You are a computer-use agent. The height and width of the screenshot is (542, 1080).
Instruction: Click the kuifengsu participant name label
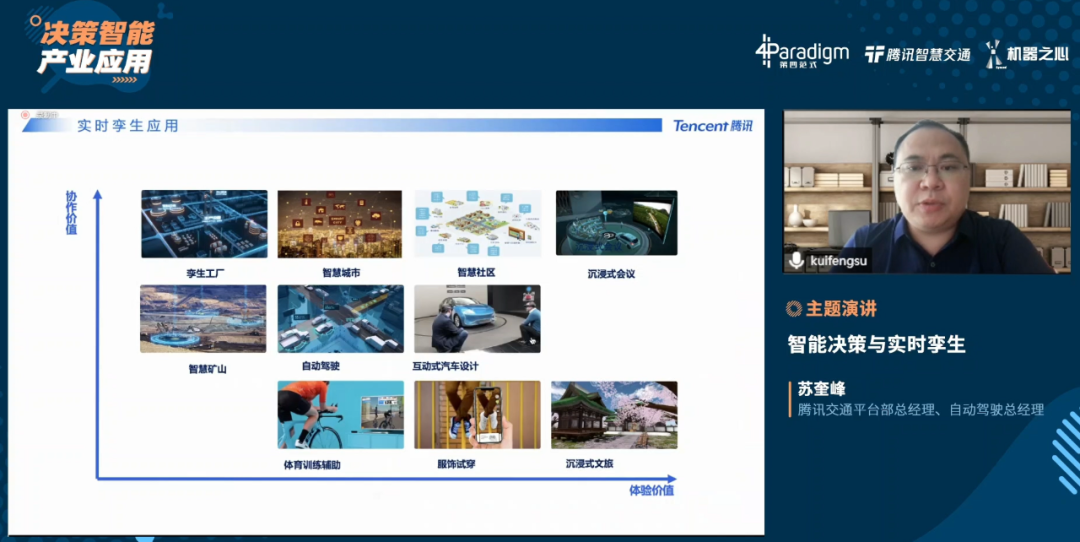[x=838, y=262]
